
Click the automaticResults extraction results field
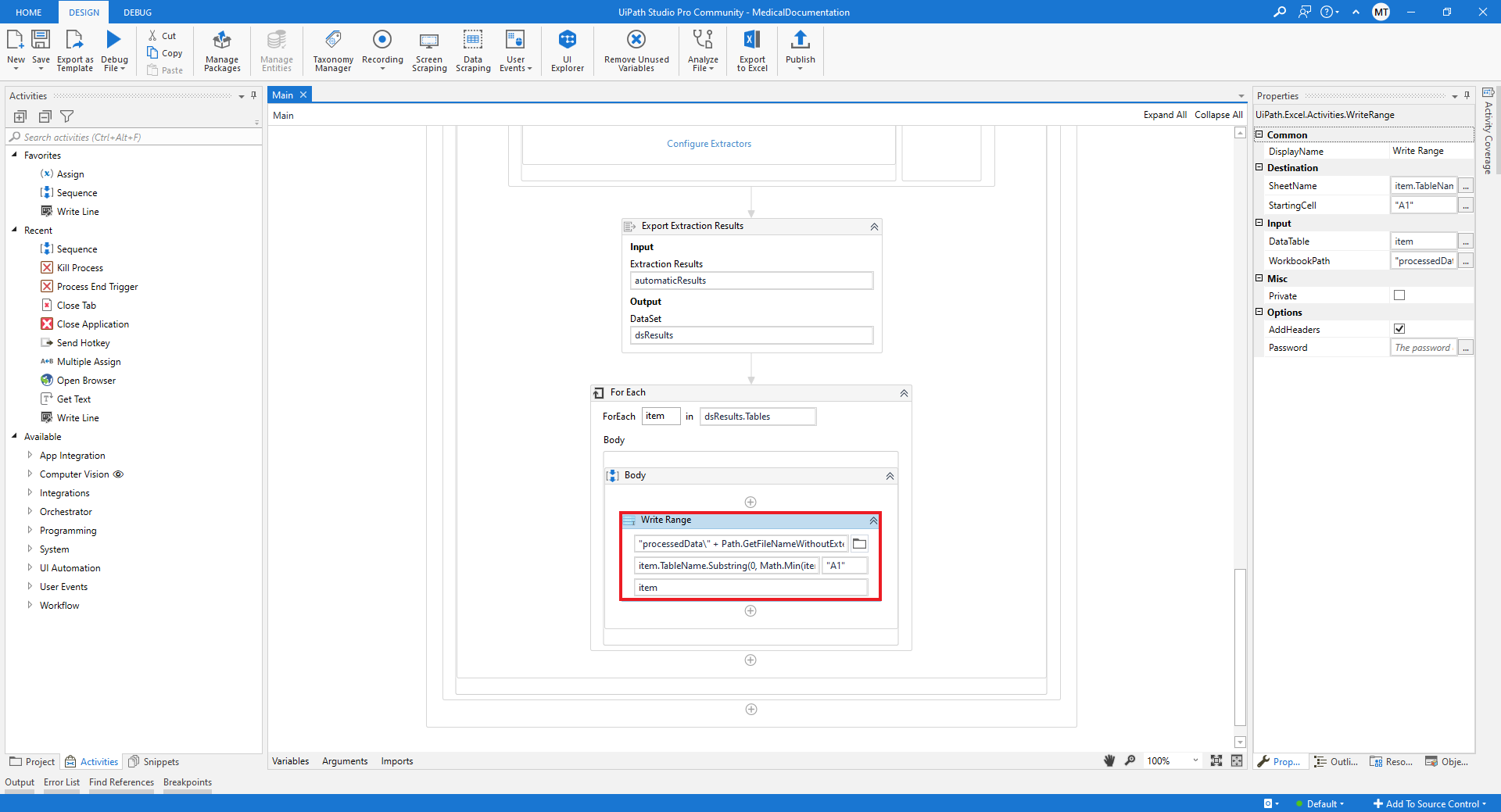[750, 280]
